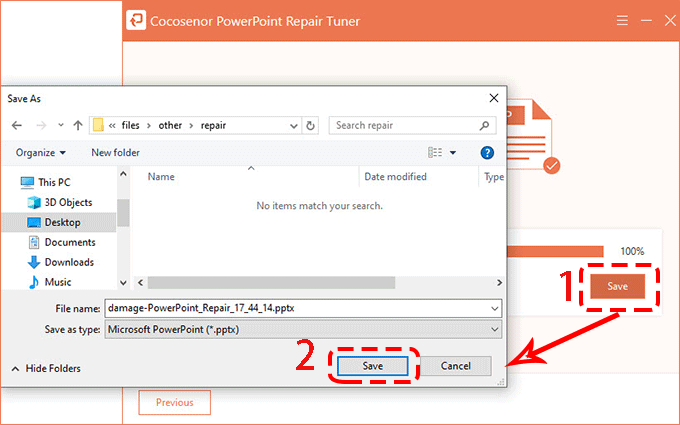Screen dimensions: 680x425
Task: Click Save in the Save As dialog
Action: point(373,366)
